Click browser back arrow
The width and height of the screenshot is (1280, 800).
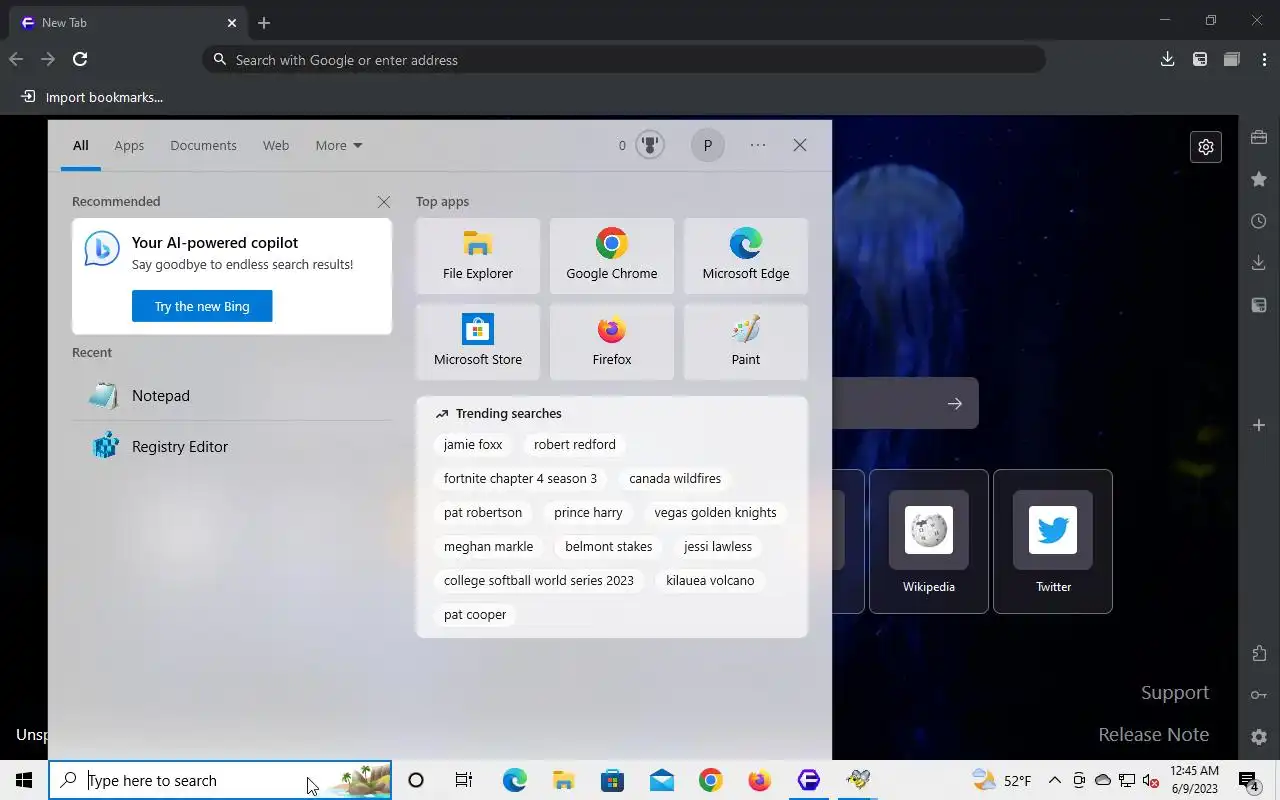(16, 60)
